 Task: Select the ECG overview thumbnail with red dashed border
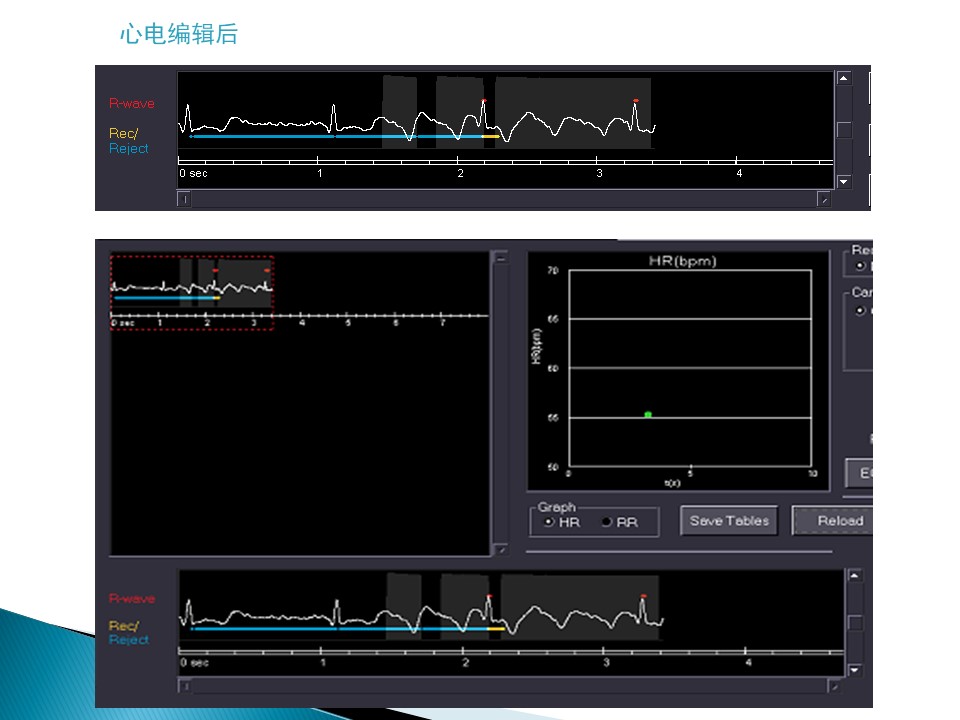tap(191, 292)
